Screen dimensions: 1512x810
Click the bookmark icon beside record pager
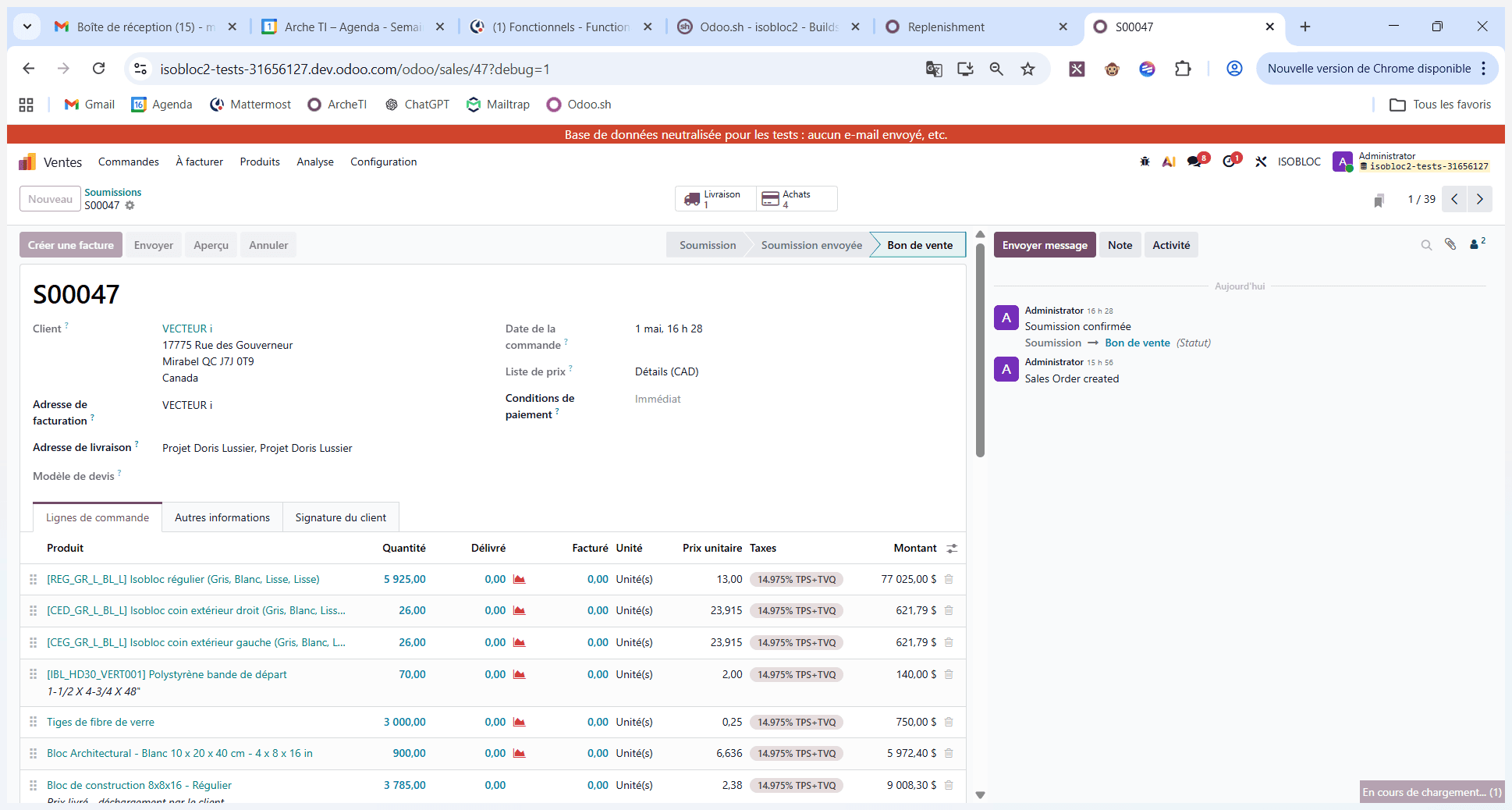[x=1379, y=201]
